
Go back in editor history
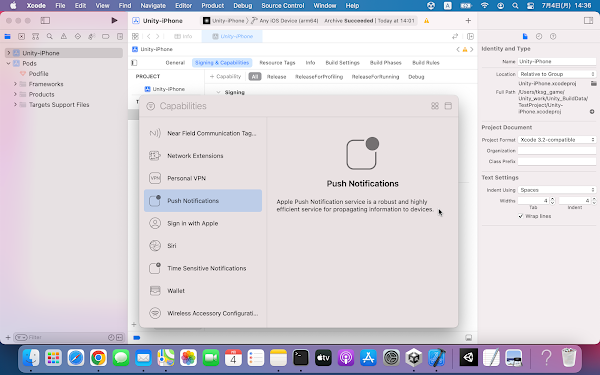(148, 36)
